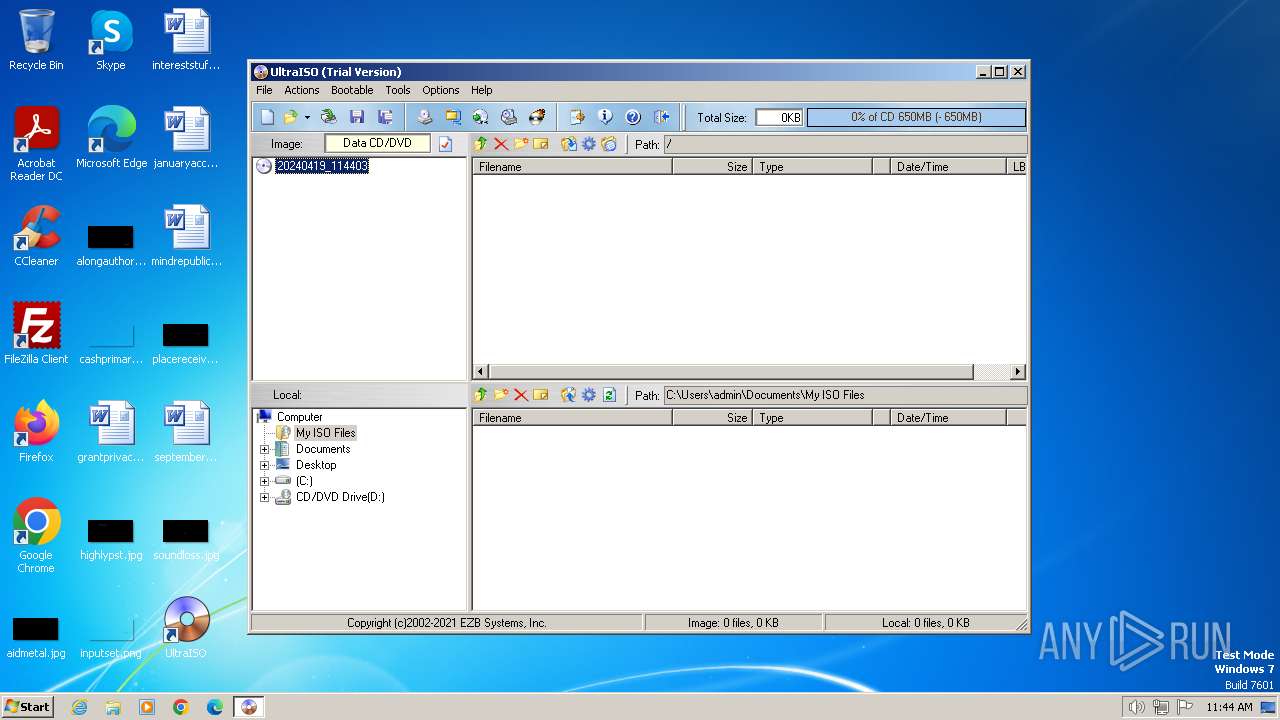1280x720 pixels.
Task: Expand the (C:) drive node
Action: pyautogui.click(x=264, y=481)
